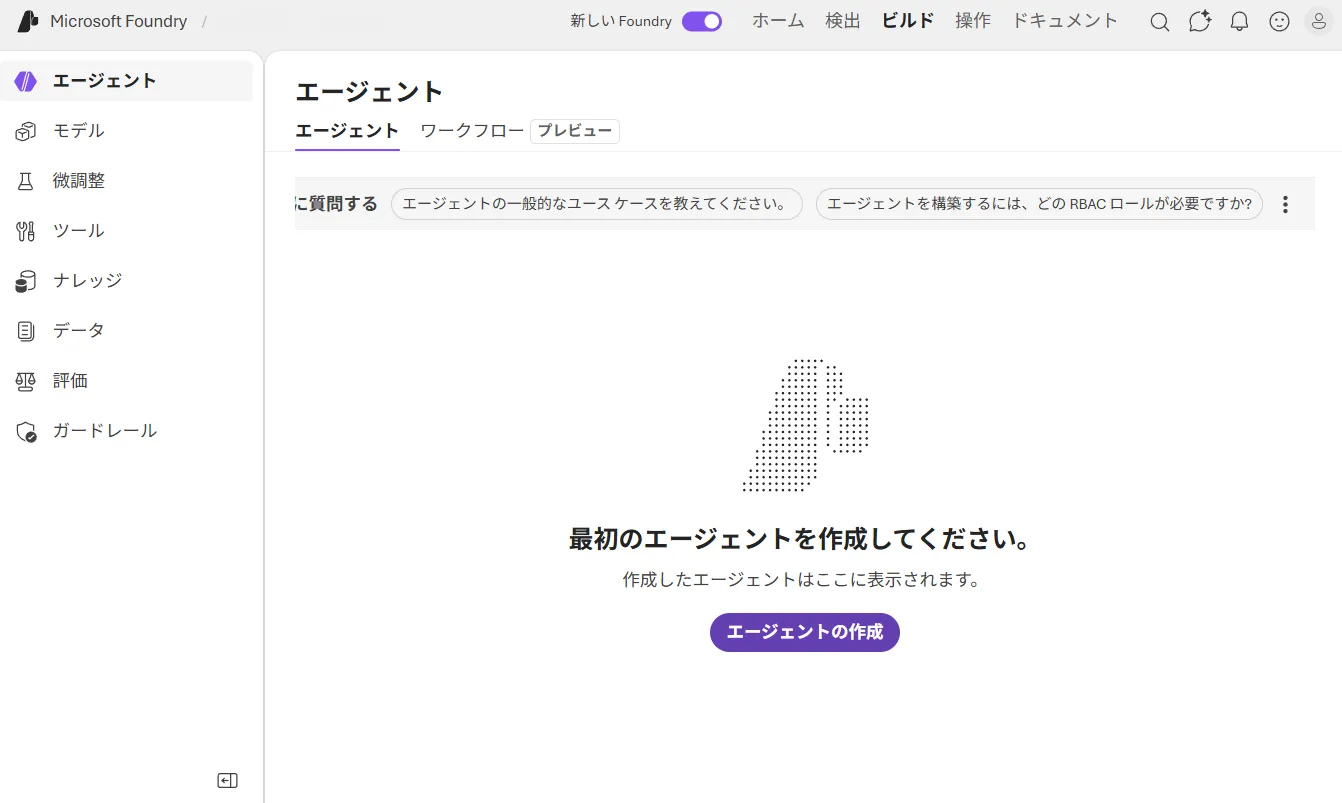
Task: Click the エージェントの作成 button
Action: click(x=805, y=632)
